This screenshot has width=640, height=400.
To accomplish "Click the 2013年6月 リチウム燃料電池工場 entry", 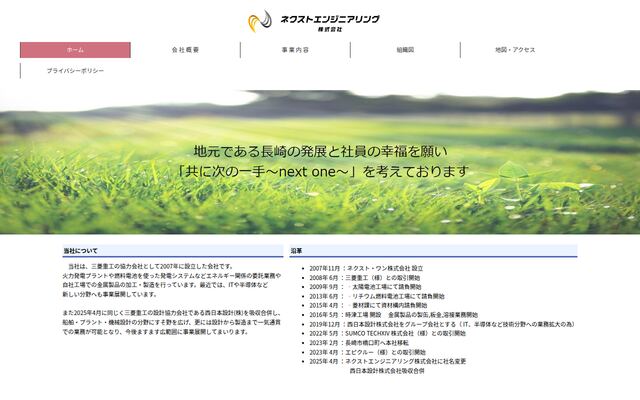I will click(377, 296).
